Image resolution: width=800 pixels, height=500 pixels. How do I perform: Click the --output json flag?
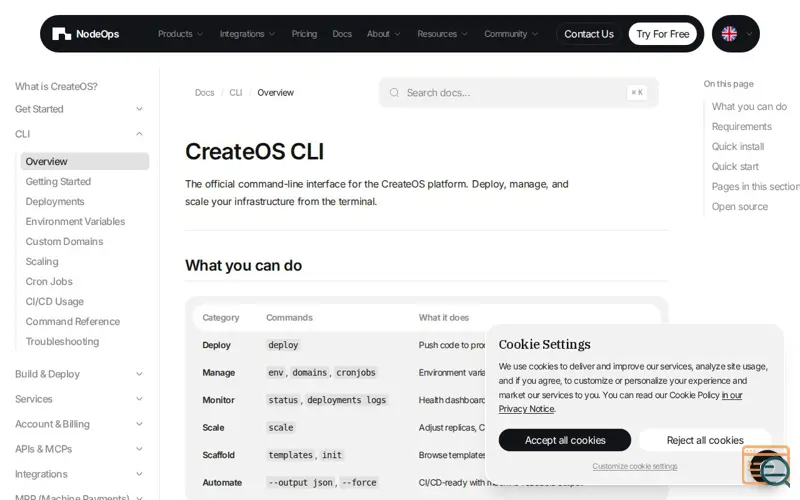(301, 482)
